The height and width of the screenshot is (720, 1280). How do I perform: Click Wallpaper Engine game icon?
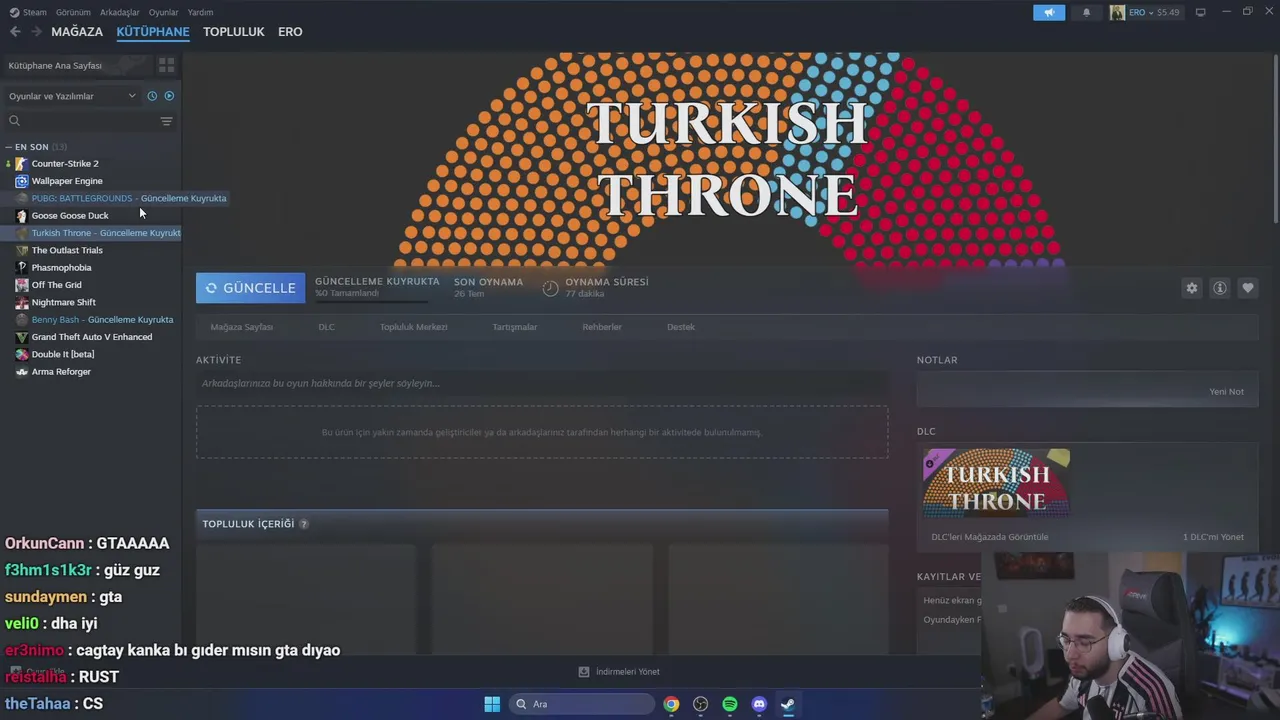pos(21,181)
